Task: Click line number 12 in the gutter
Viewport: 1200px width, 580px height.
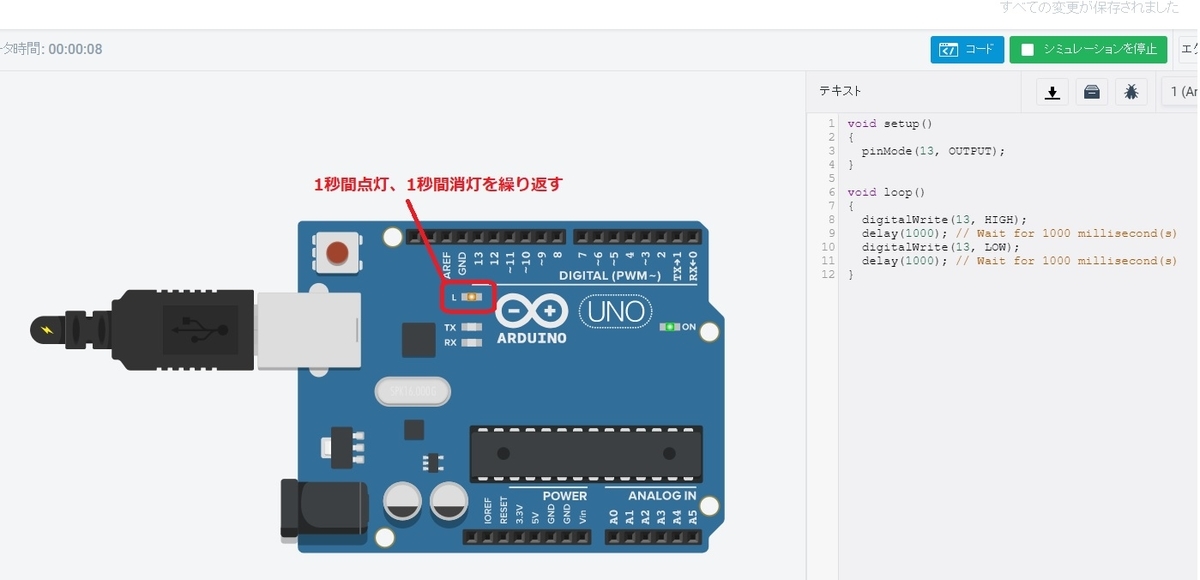Action: [828, 274]
